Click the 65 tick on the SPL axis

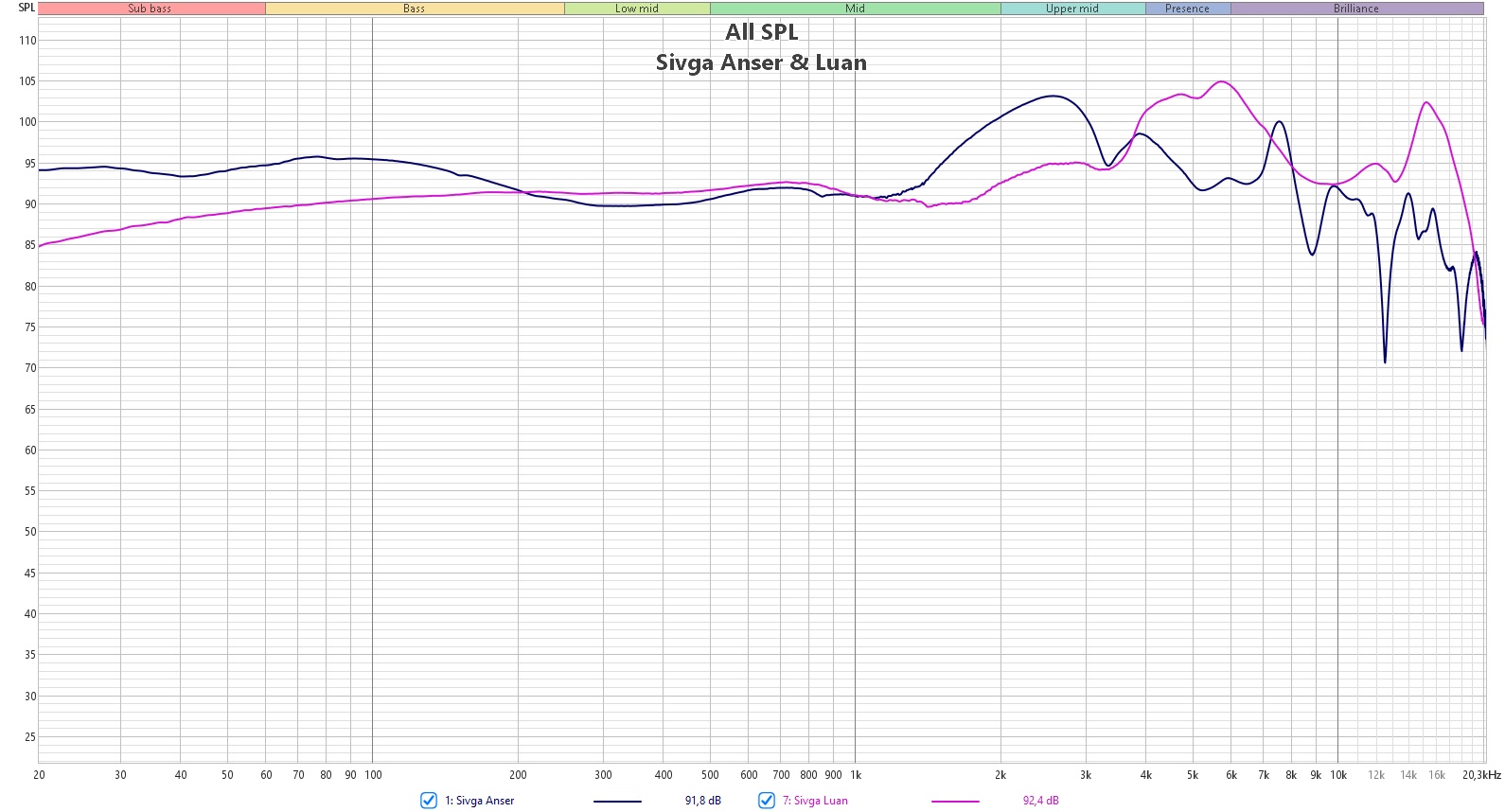click(30, 410)
